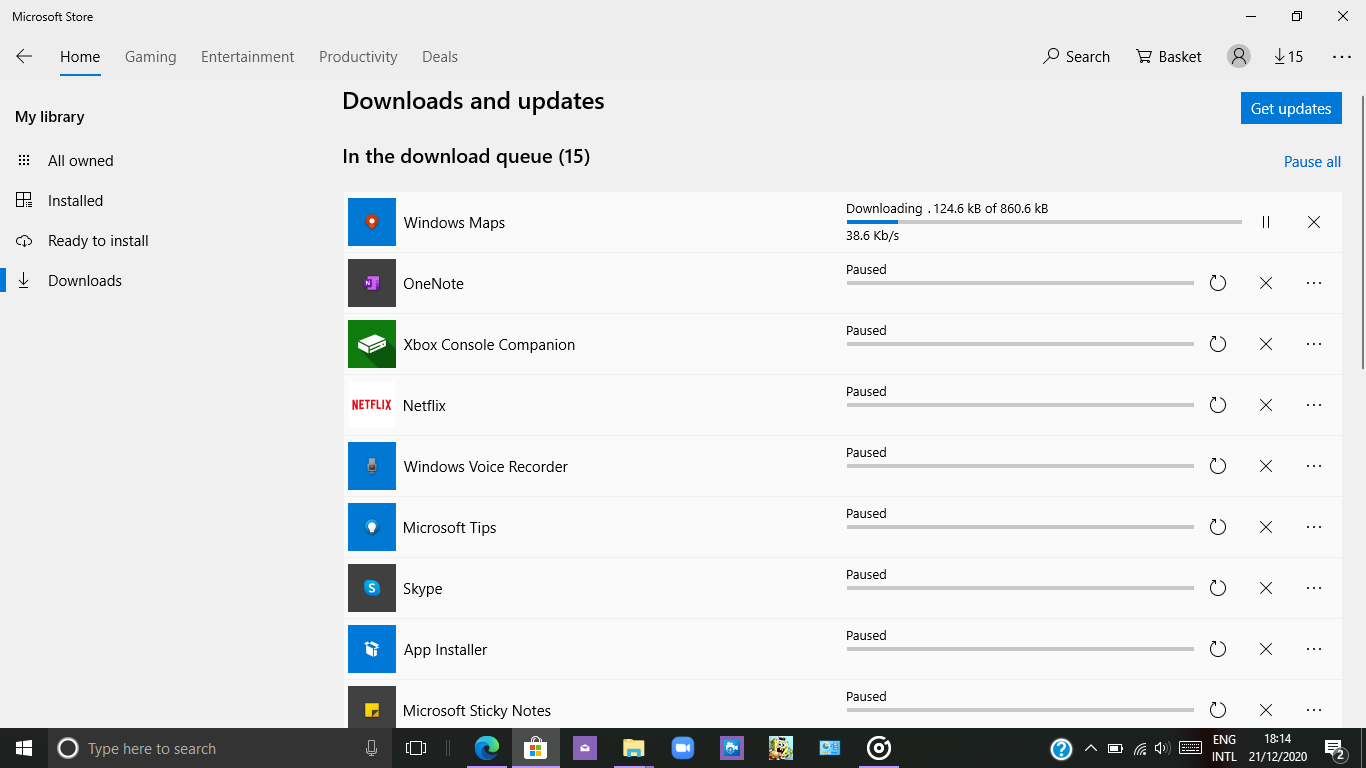Screen dimensions: 1366x768
Task: Open Microsoft Edge from the taskbar
Action: coord(487,748)
